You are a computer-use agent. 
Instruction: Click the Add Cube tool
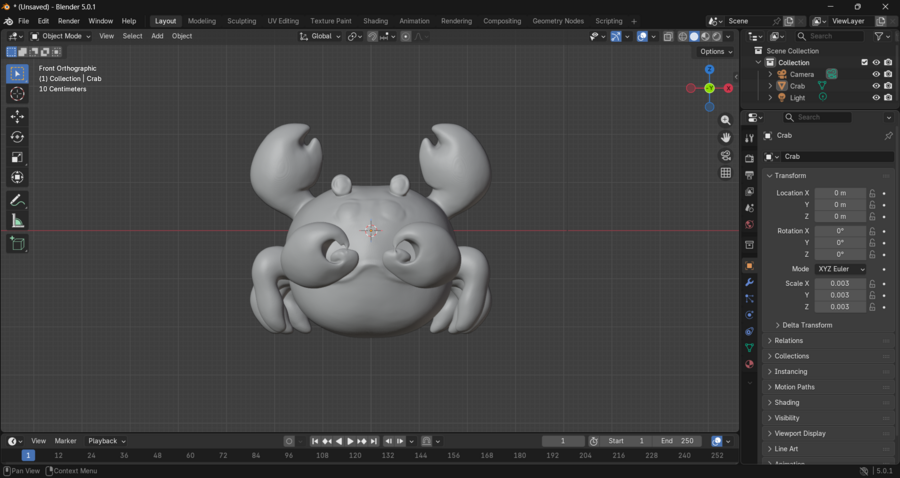click(x=17, y=243)
